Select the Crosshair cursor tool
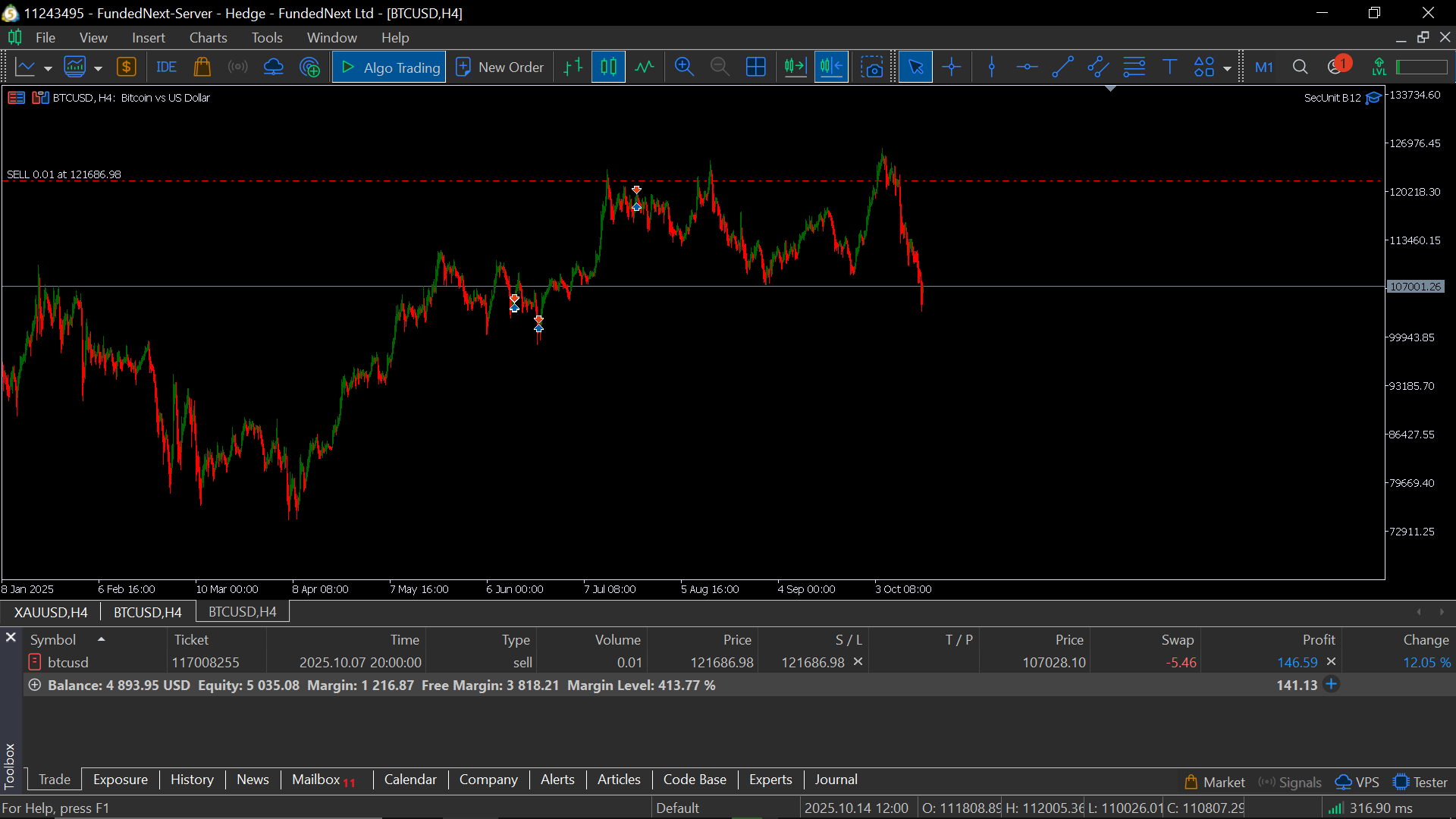1456x819 pixels. (952, 67)
